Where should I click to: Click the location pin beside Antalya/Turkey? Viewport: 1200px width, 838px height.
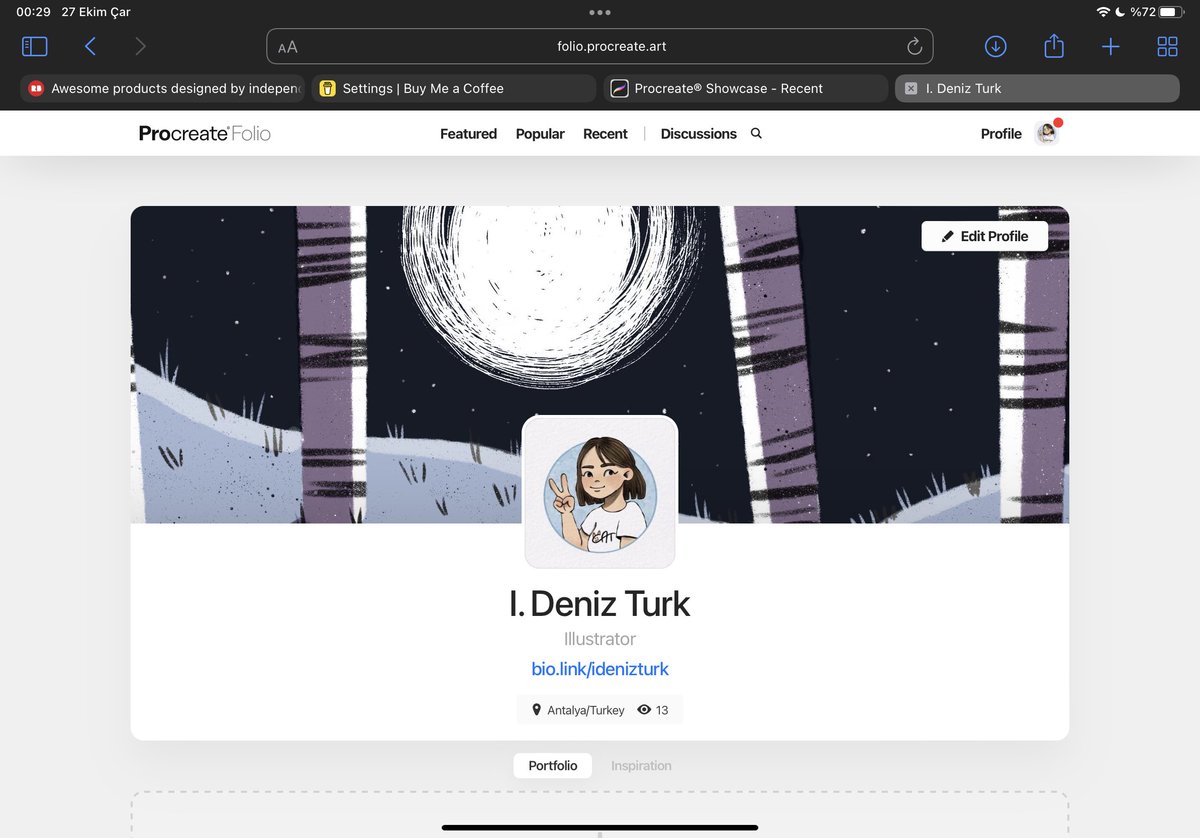(x=537, y=709)
